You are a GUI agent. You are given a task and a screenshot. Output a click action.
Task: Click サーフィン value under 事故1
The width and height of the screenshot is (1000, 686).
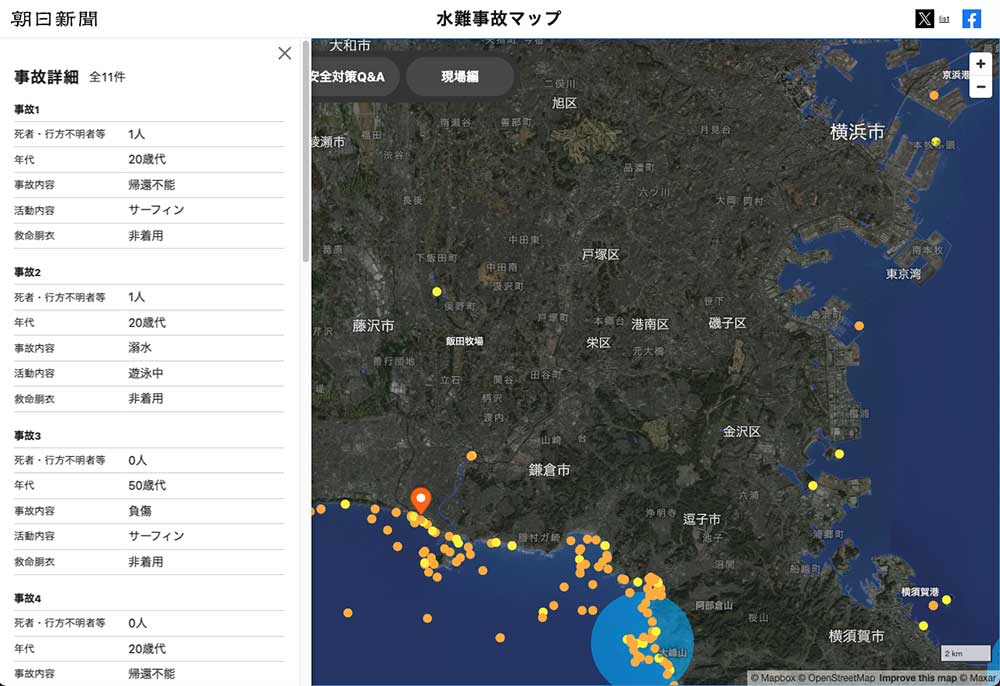156,210
